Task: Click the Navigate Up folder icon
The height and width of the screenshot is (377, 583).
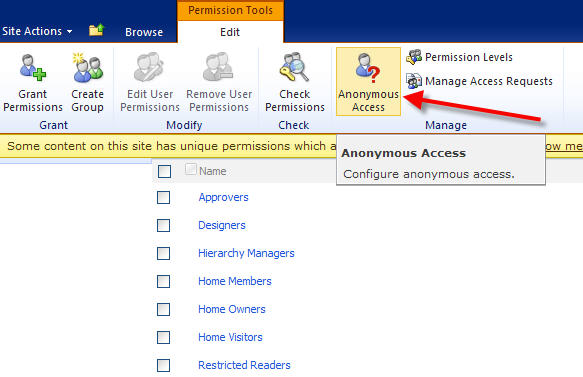Action: [x=96, y=30]
